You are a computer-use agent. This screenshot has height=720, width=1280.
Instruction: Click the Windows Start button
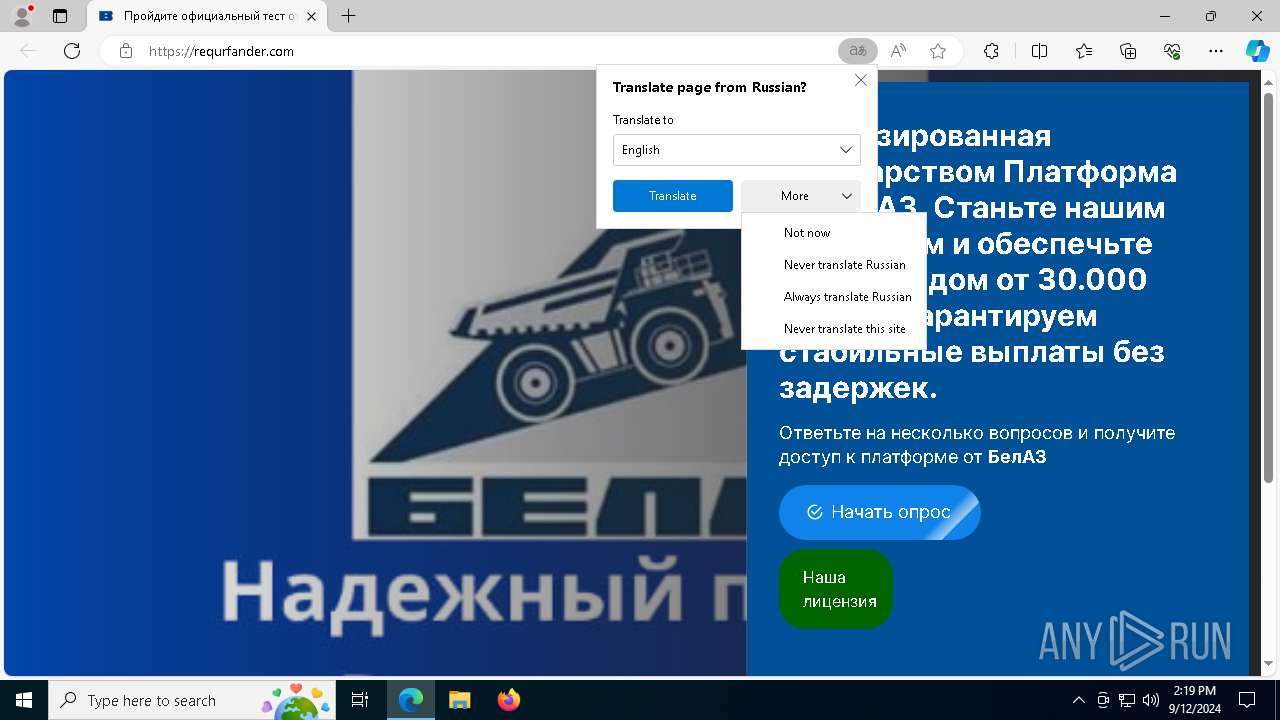pyautogui.click(x=24, y=700)
